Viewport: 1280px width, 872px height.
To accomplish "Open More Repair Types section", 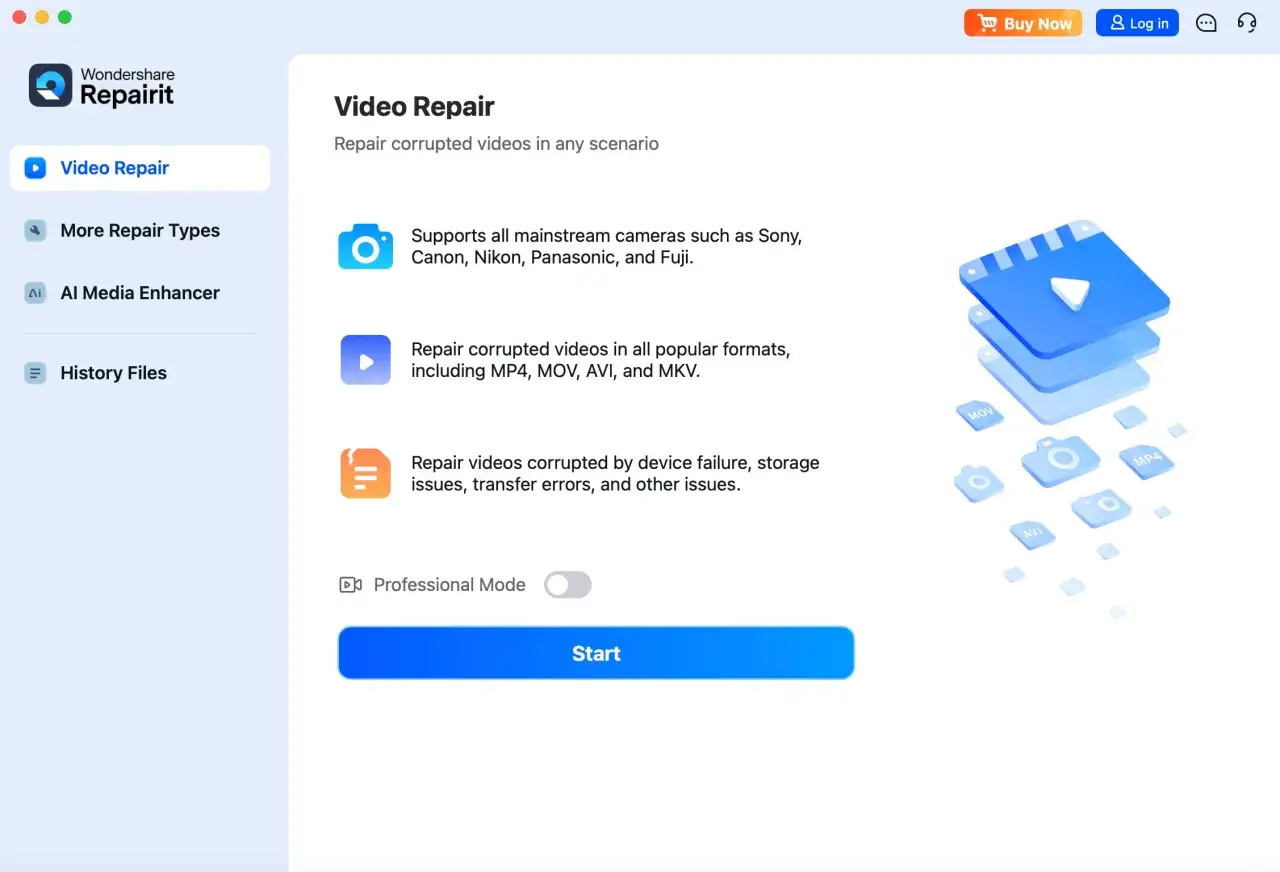I will [140, 231].
